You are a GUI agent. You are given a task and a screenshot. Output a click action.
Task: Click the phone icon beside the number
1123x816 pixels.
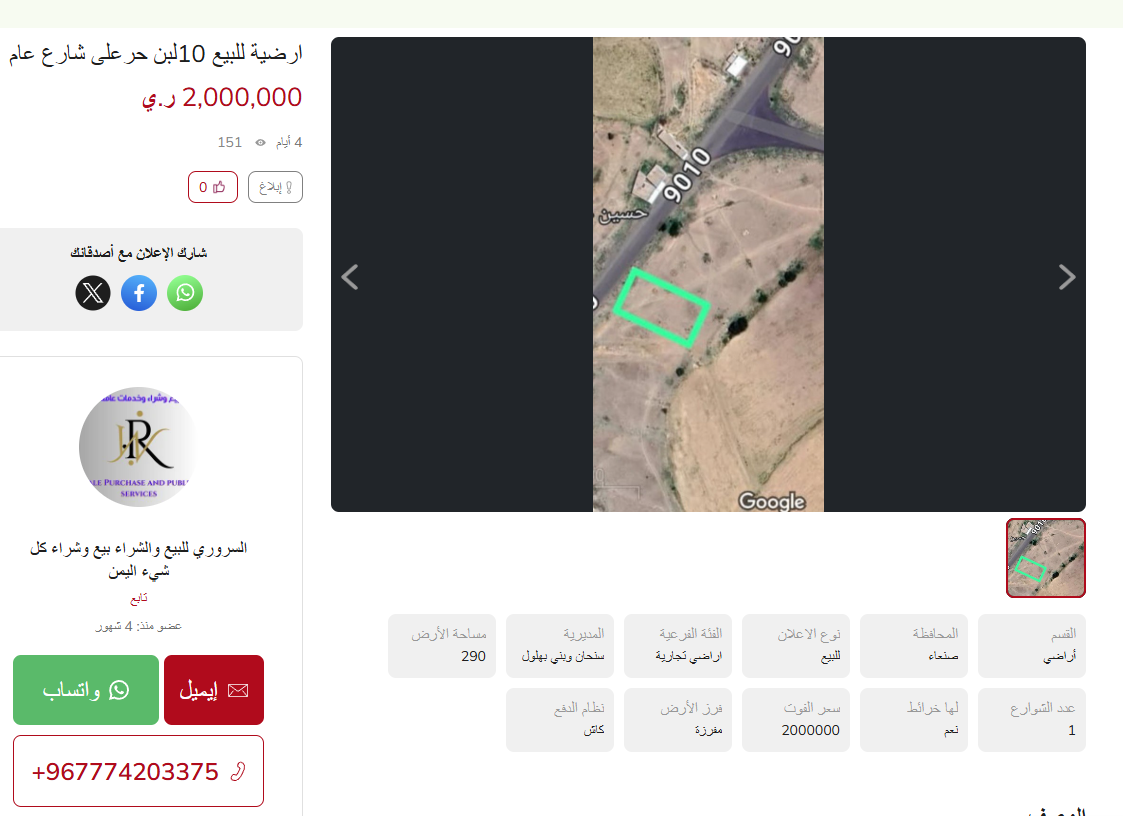point(238,772)
